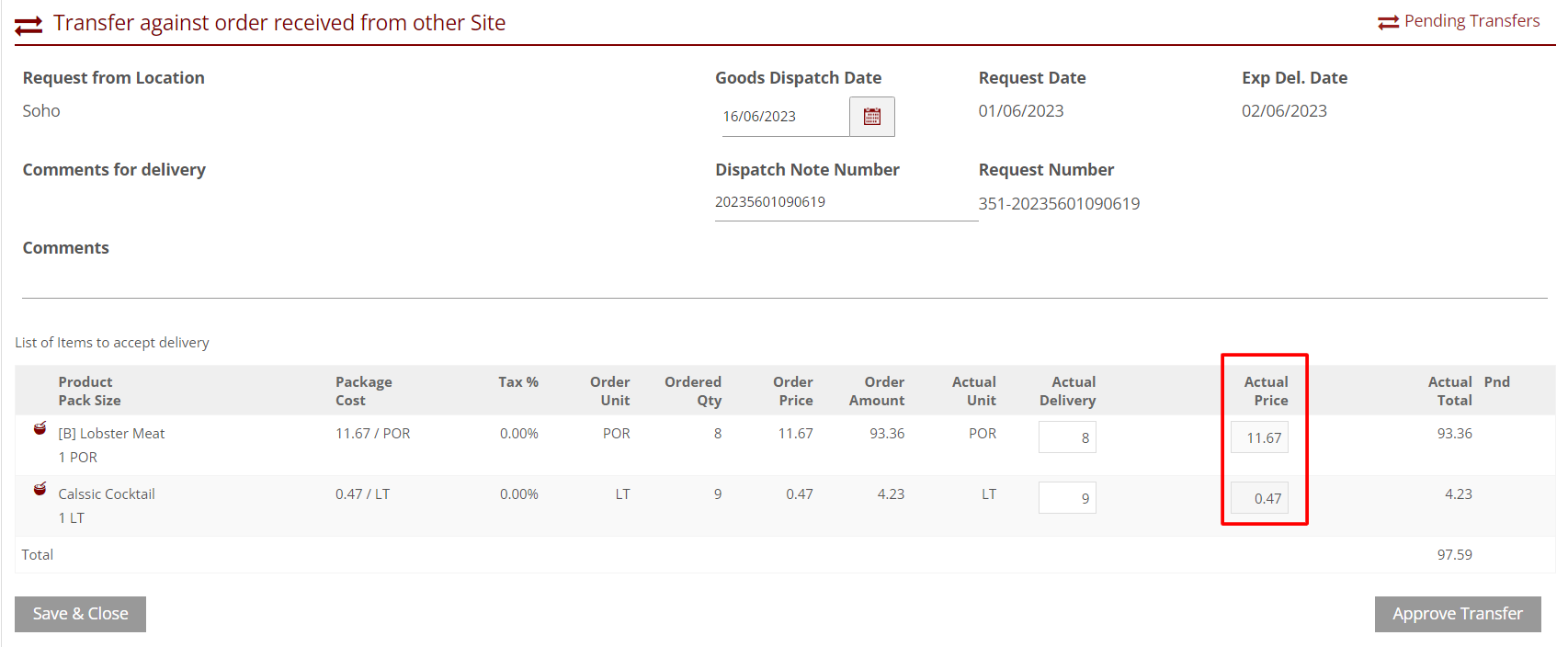This screenshot has height=658, width=1568.
Task: Click the Package Cost column header
Action: tap(363, 391)
